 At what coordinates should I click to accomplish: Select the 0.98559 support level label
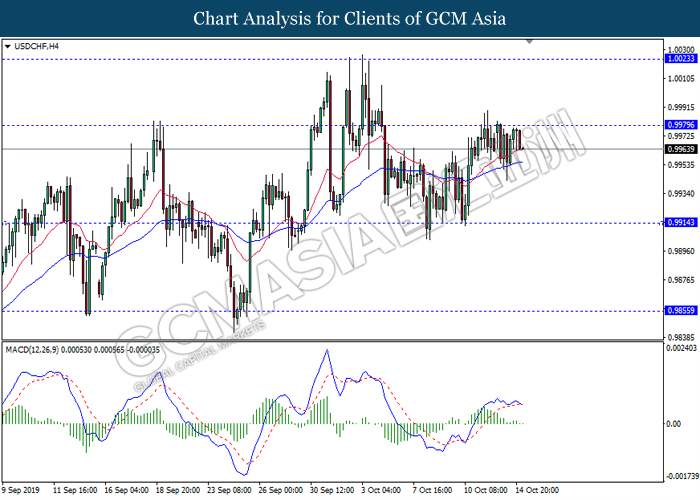click(681, 310)
